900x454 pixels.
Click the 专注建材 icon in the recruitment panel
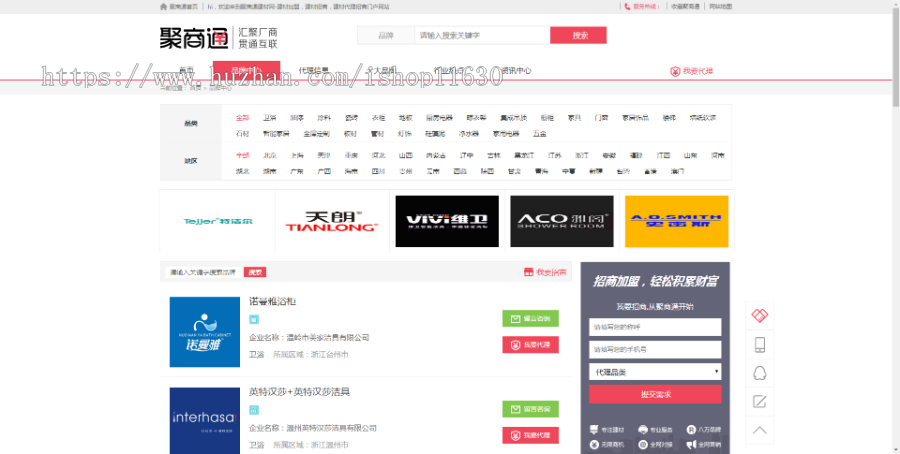tap(594, 429)
